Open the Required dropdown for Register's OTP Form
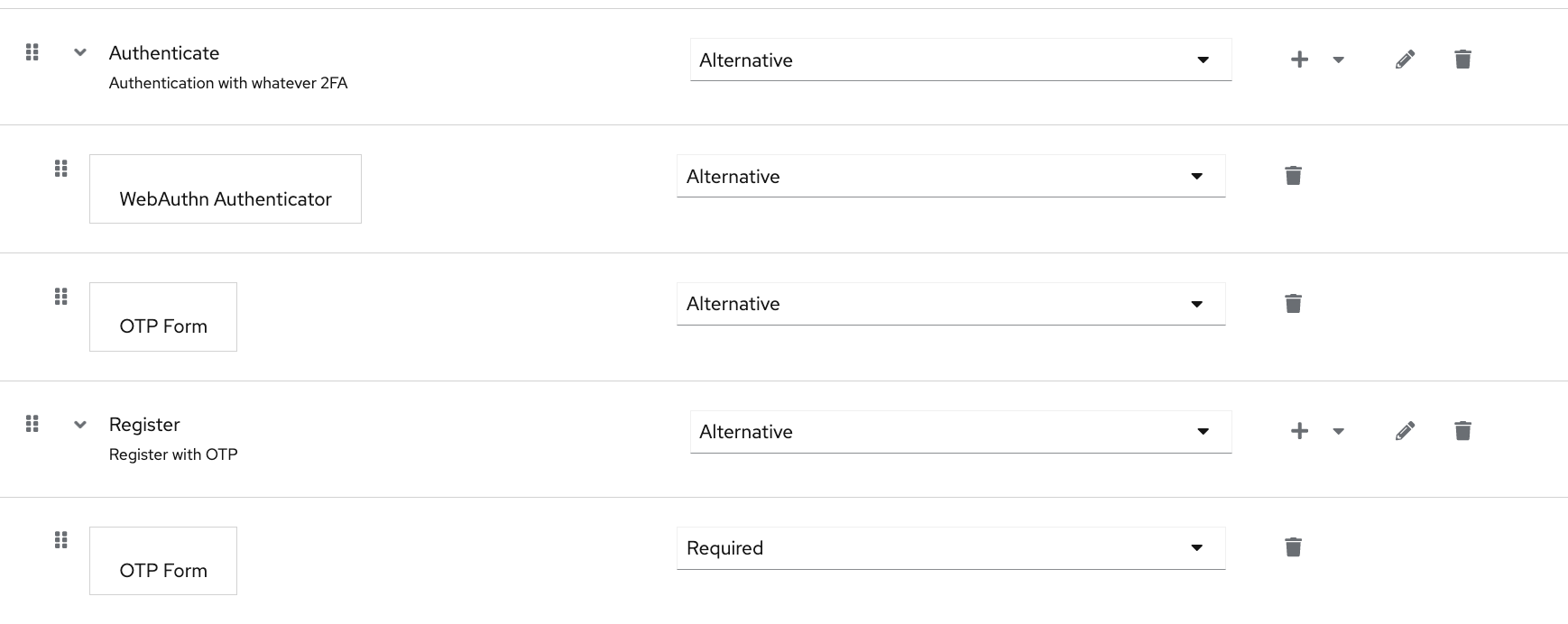Viewport: 1568px width, 624px height. [950, 547]
